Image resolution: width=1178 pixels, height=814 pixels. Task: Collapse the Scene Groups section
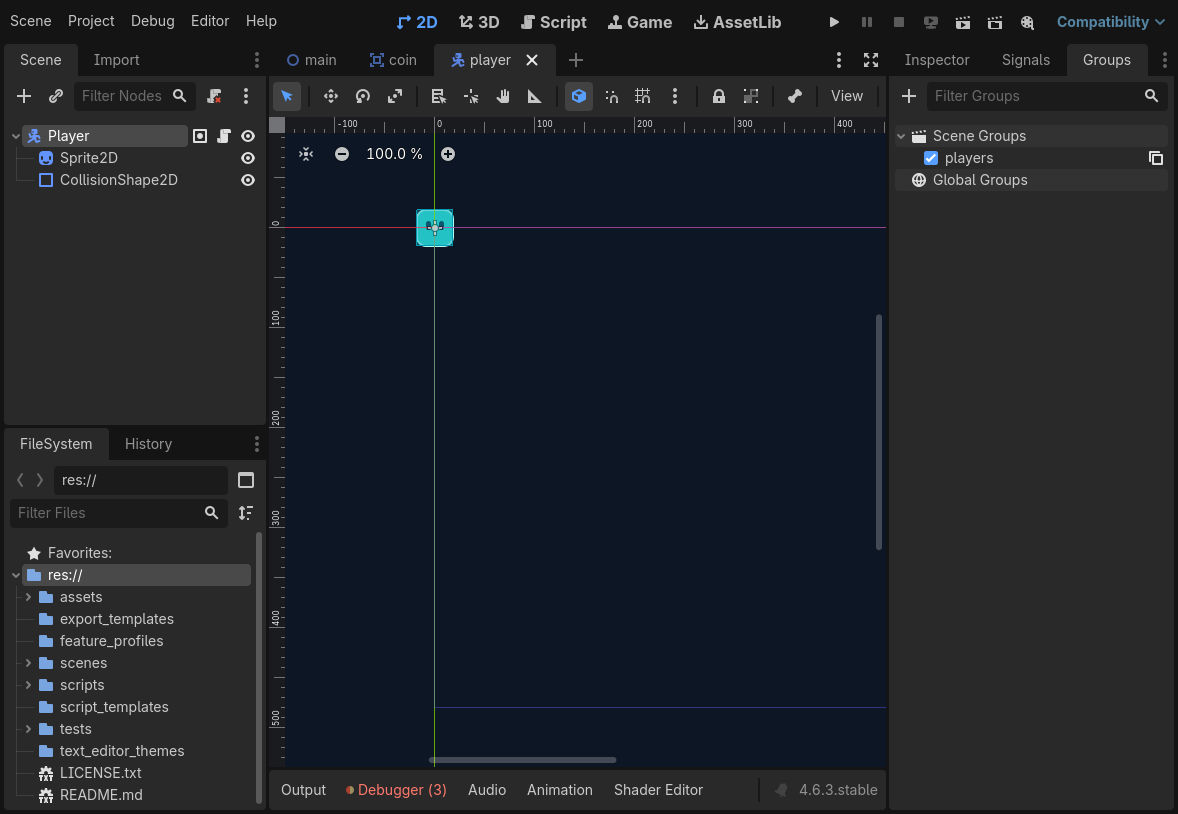[902, 136]
